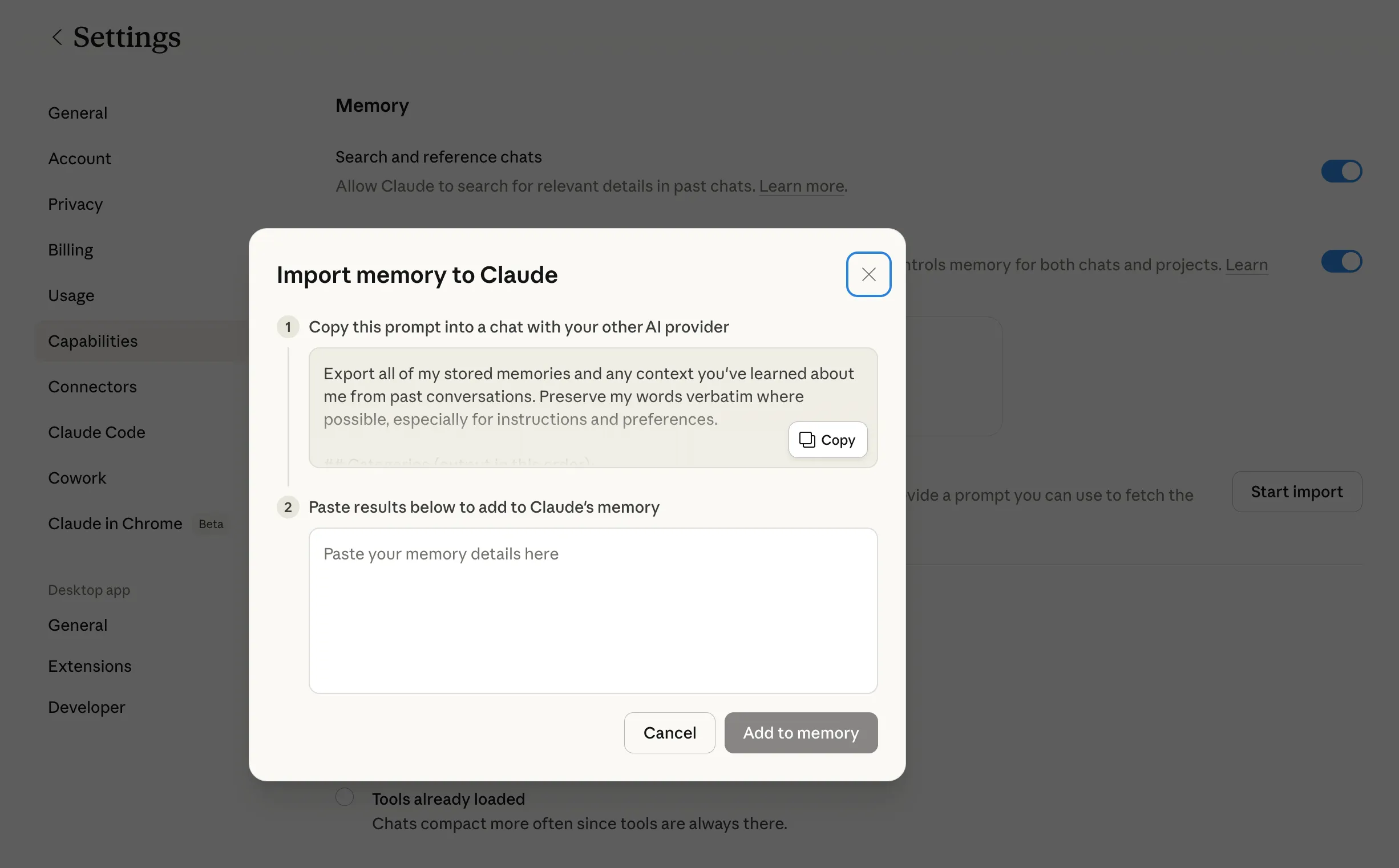Viewport: 1399px width, 868px height.
Task: Click the Add to memory button
Action: point(800,732)
